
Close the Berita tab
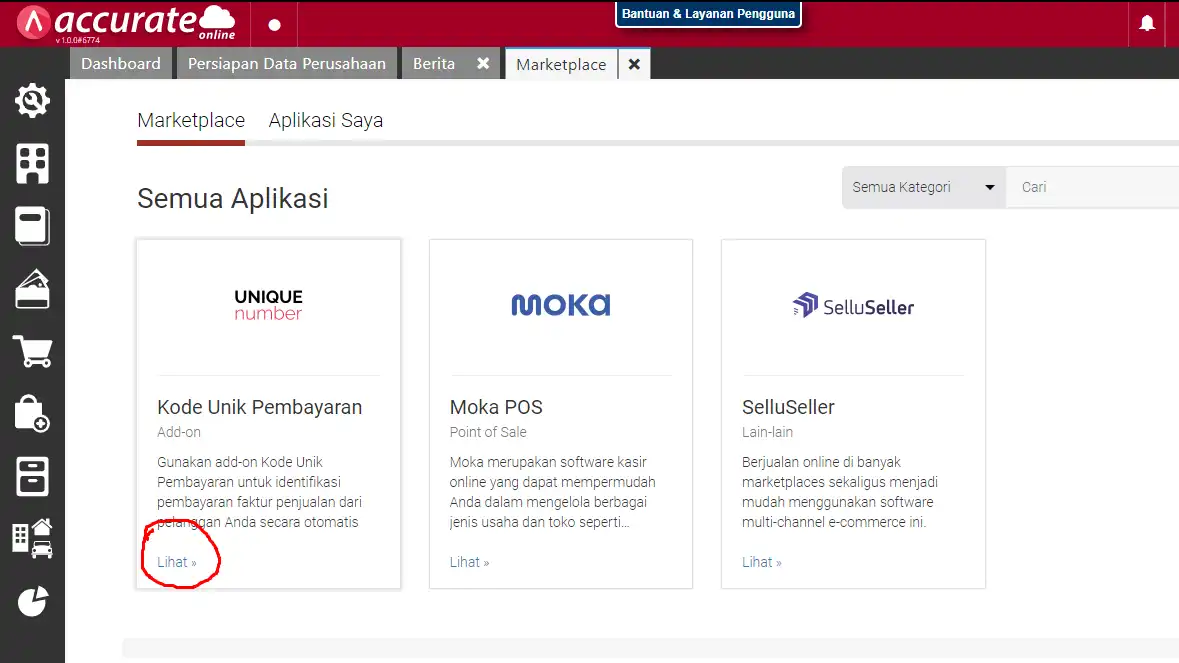(x=483, y=64)
